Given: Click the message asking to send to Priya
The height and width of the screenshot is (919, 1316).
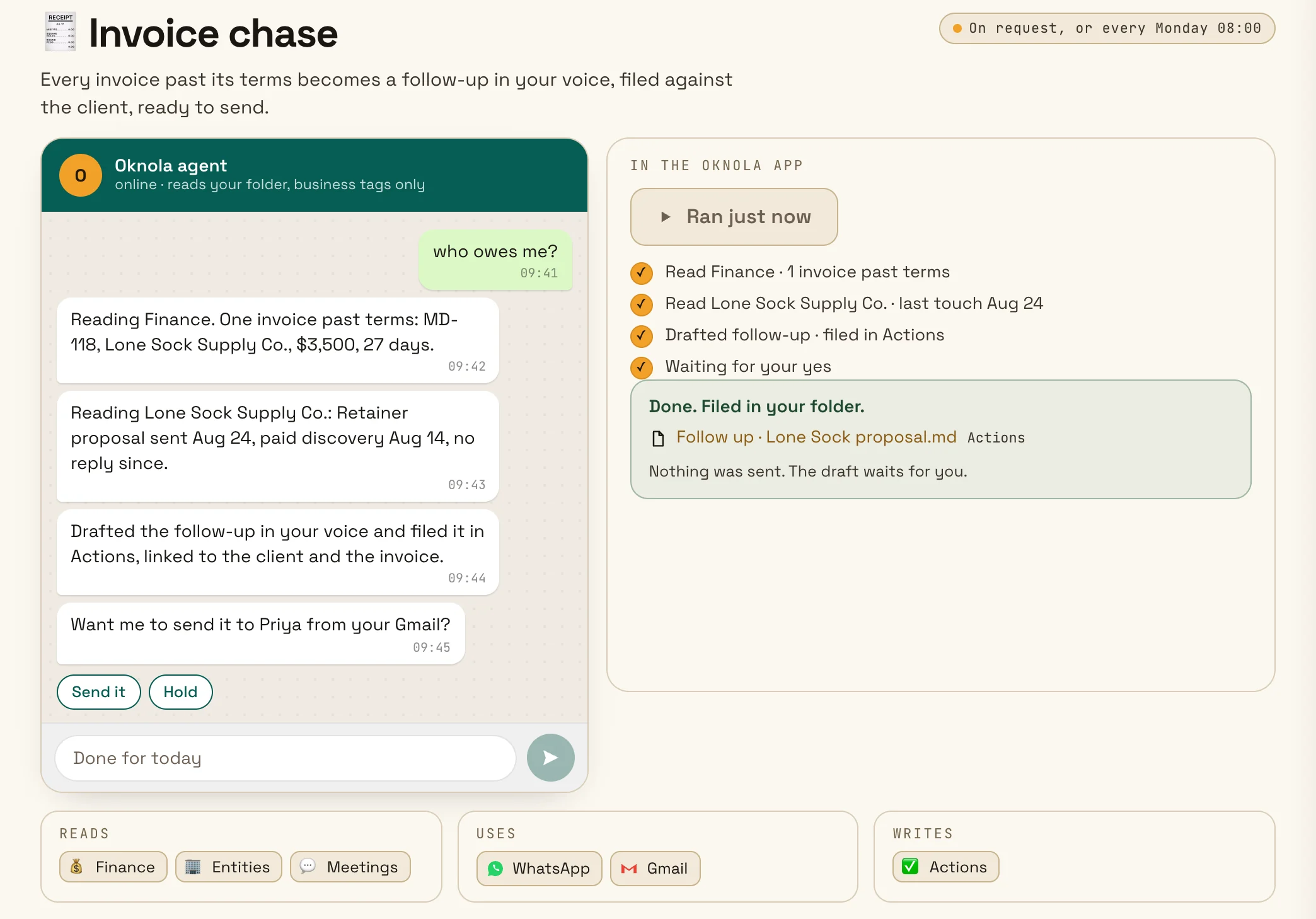Looking at the screenshot, I should pos(261,633).
